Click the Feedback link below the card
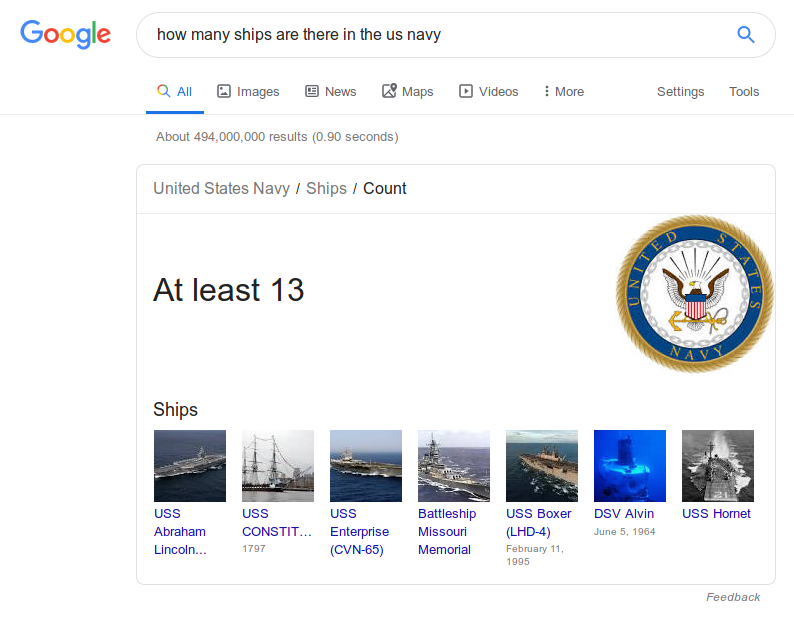The width and height of the screenshot is (794, 618). (x=733, y=597)
